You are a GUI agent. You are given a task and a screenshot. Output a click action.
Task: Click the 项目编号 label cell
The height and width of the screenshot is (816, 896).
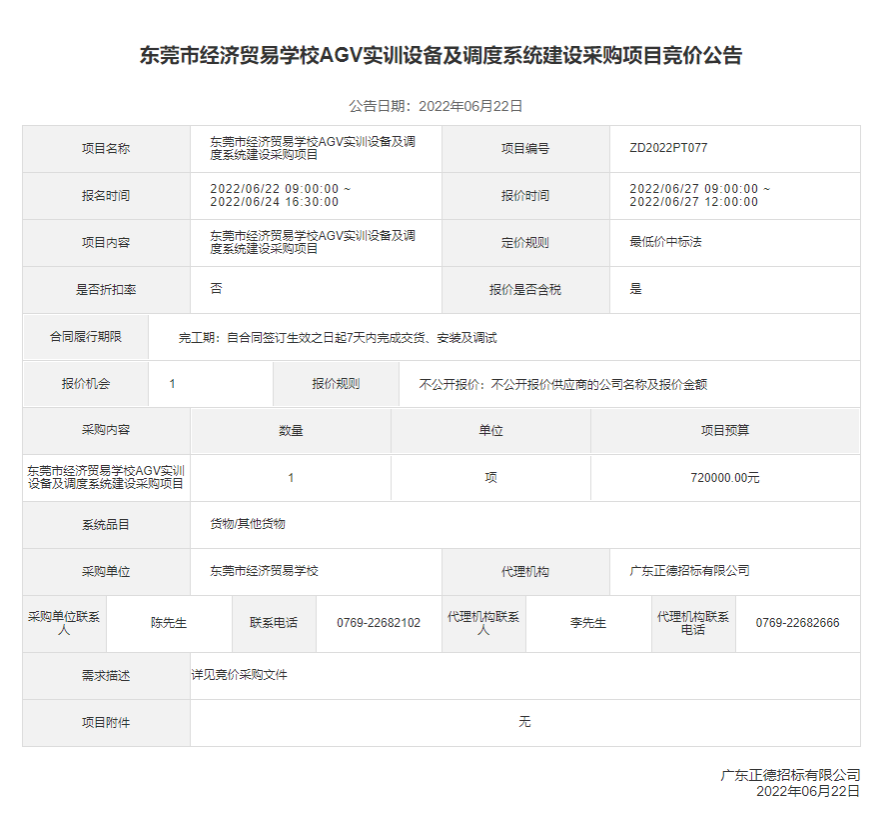point(525,149)
